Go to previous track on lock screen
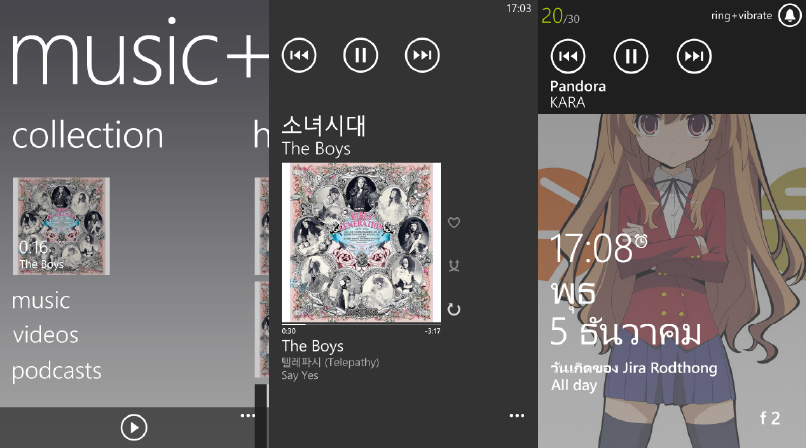 [568, 56]
